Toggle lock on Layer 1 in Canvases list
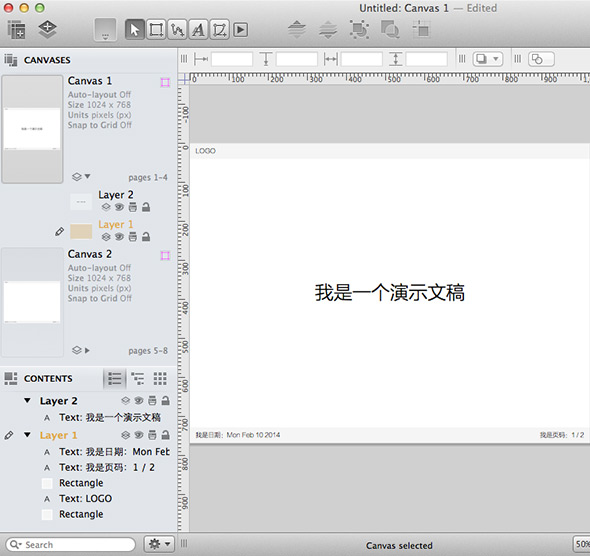This screenshot has height=556, width=590. 146,237
